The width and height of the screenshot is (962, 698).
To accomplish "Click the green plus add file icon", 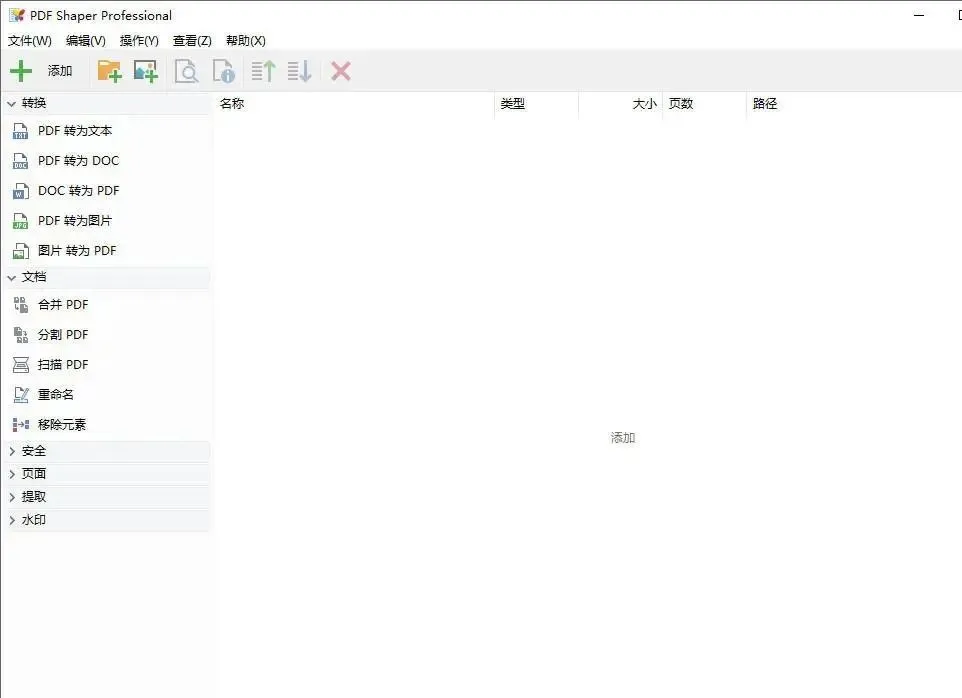I will pos(21,71).
